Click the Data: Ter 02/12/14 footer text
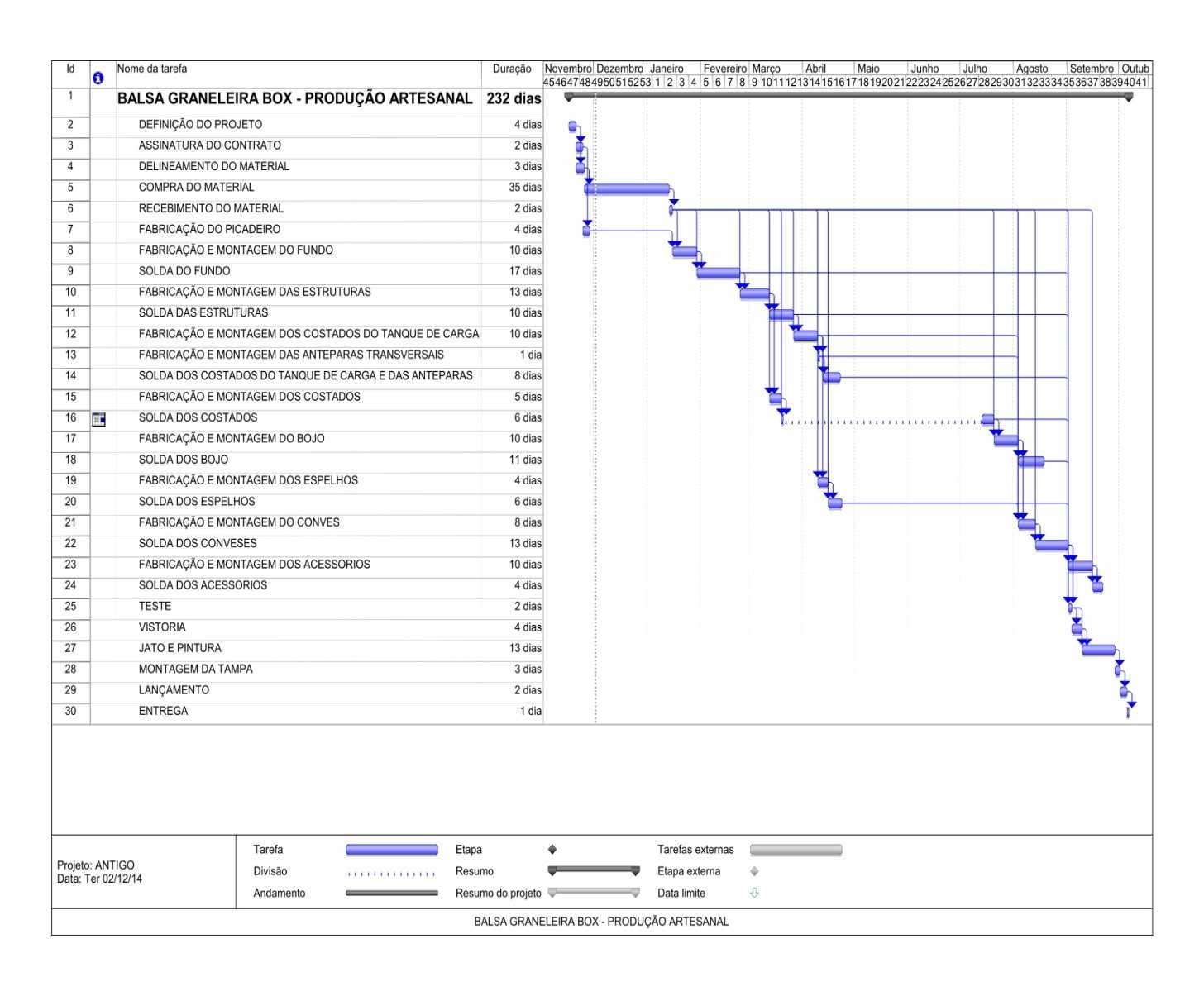This screenshot has height=996, width=1204. click(99, 879)
